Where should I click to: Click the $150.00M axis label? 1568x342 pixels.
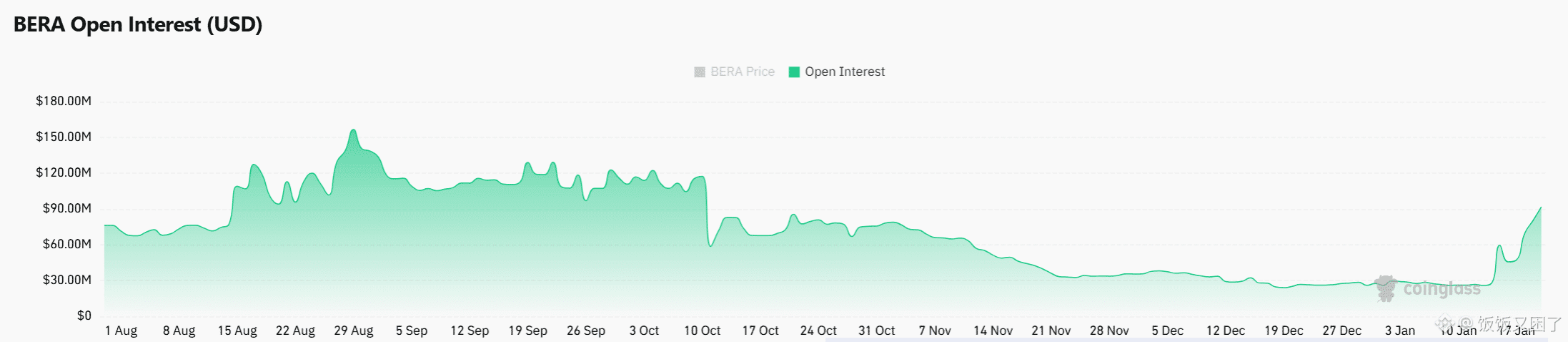pyautogui.click(x=64, y=137)
